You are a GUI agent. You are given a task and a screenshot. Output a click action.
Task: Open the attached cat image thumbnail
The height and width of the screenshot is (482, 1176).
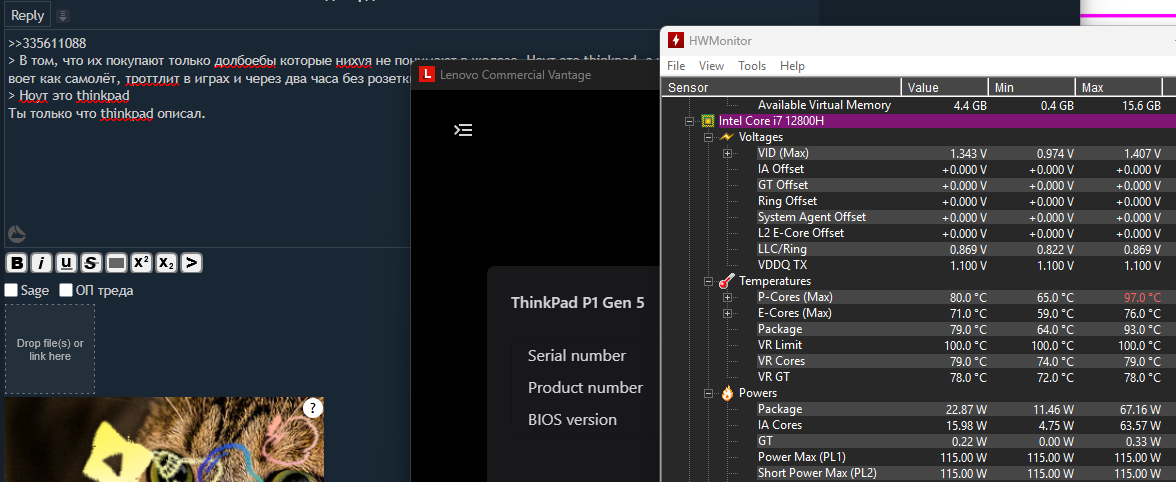coord(164,440)
